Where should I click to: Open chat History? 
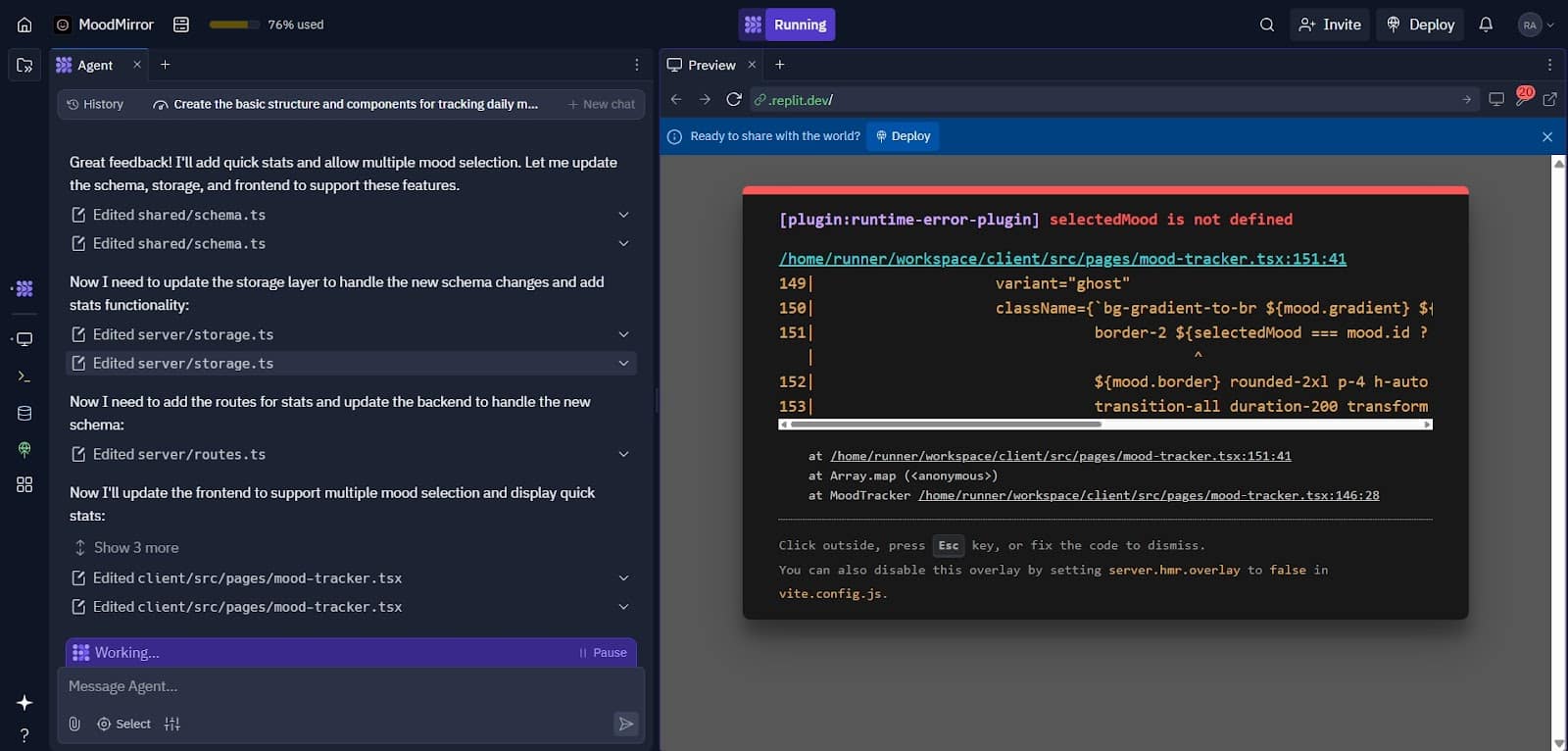pos(95,104)
